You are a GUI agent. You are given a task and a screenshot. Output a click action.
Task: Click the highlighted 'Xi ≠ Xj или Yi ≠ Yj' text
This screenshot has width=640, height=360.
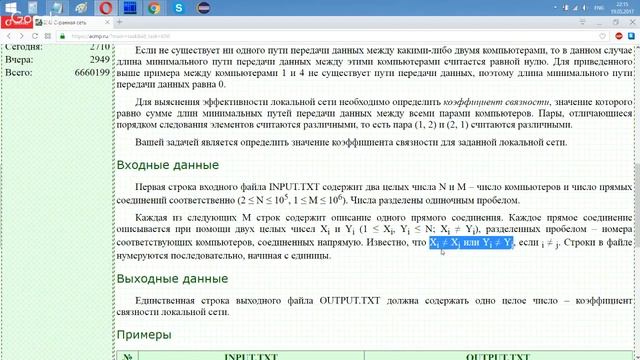(x=471, y=242)
